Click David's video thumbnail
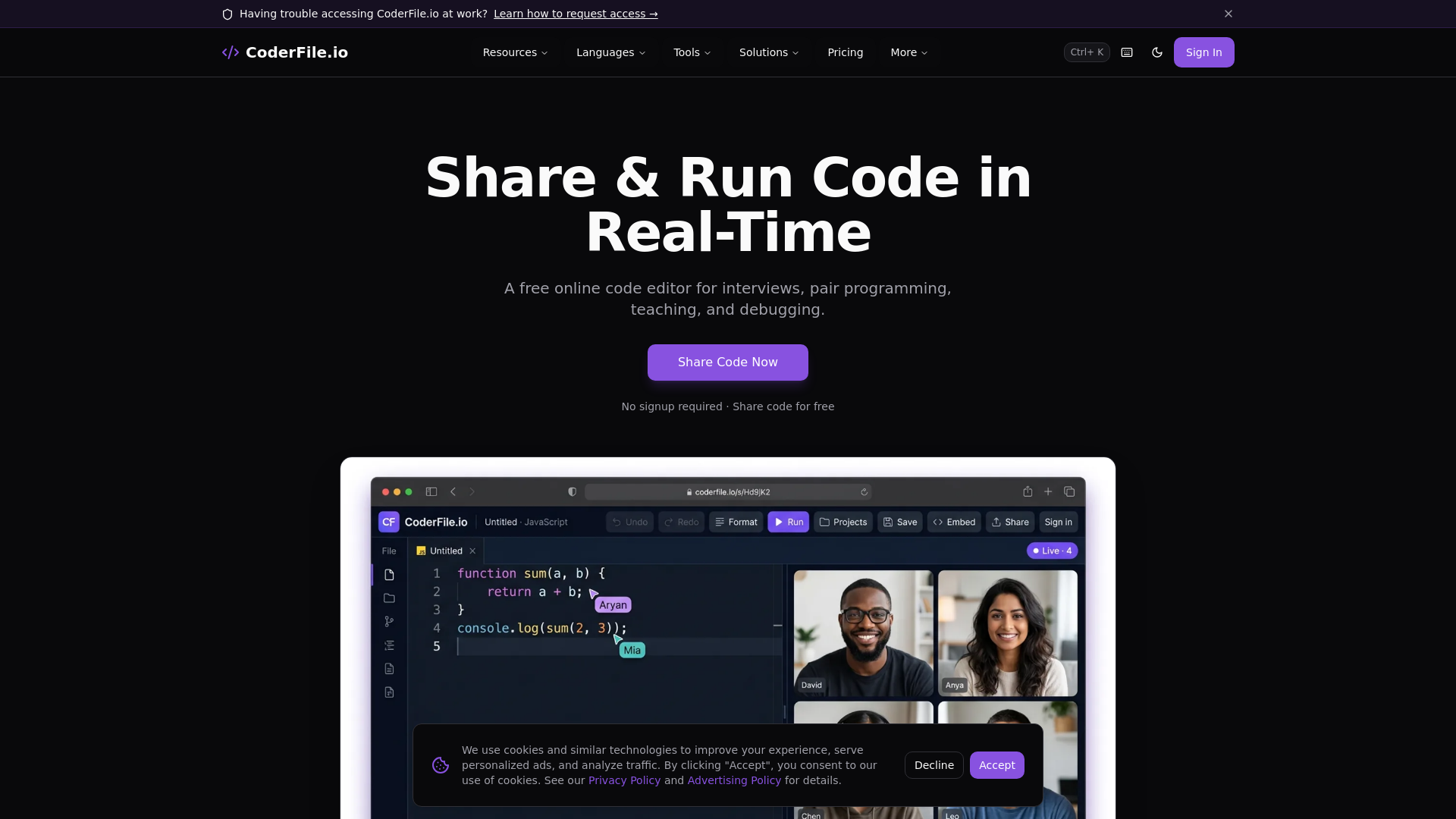1456x819 pixels. pyautogui.click(x=863, y=633)
